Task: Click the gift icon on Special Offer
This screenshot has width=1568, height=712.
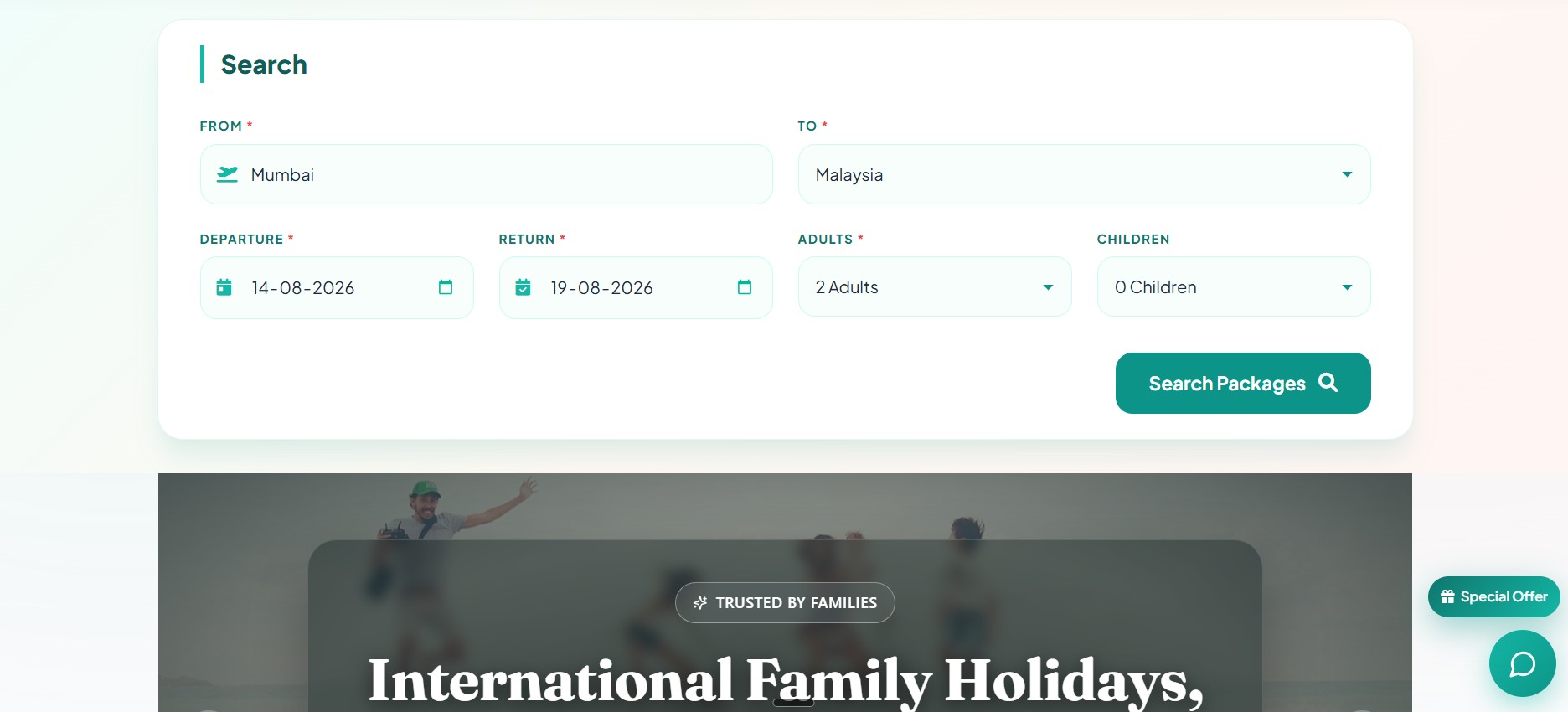Action: (x=1447, y=596)
